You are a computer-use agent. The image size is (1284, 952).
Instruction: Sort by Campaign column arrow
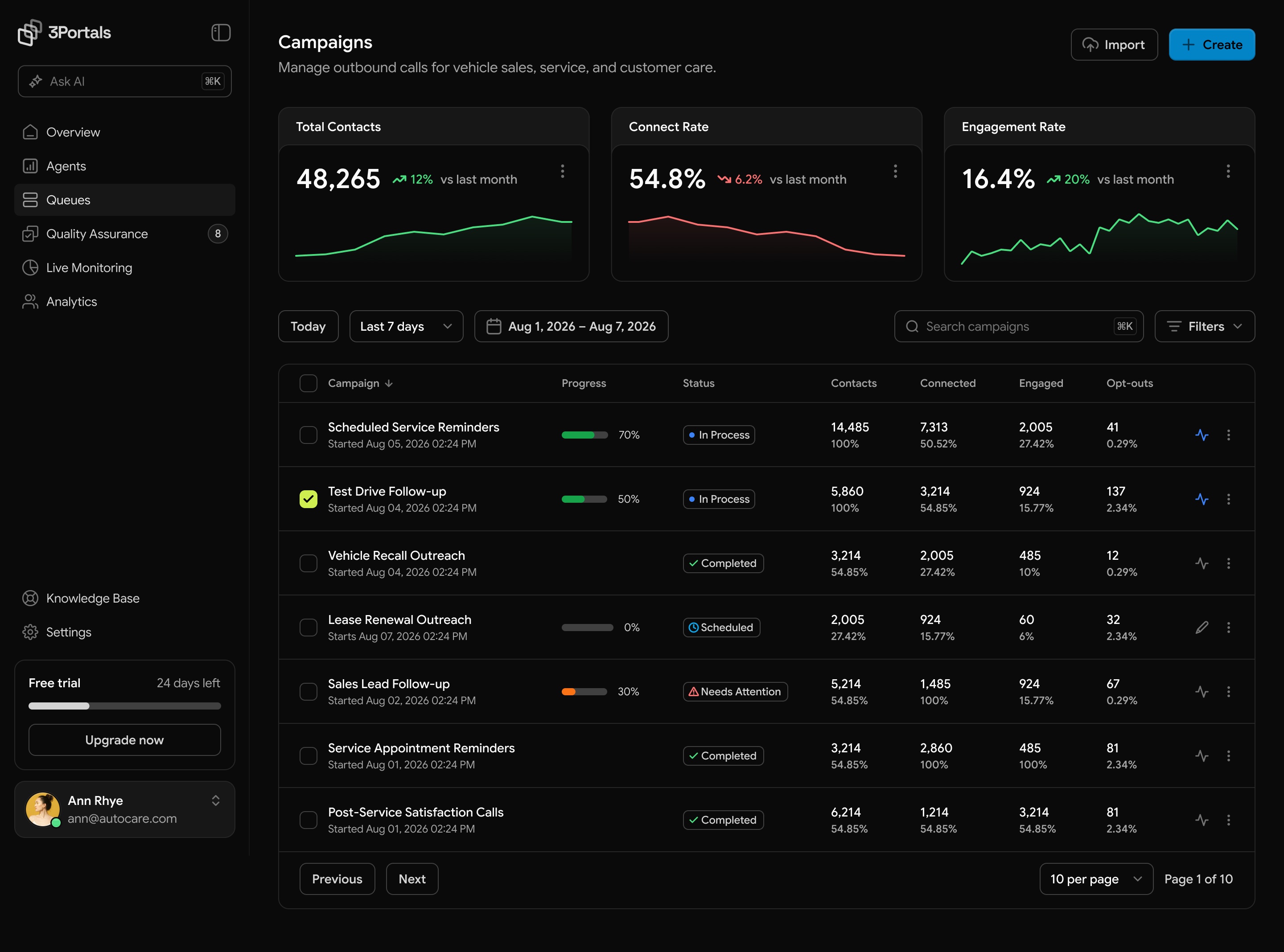[x=389, y=384]
